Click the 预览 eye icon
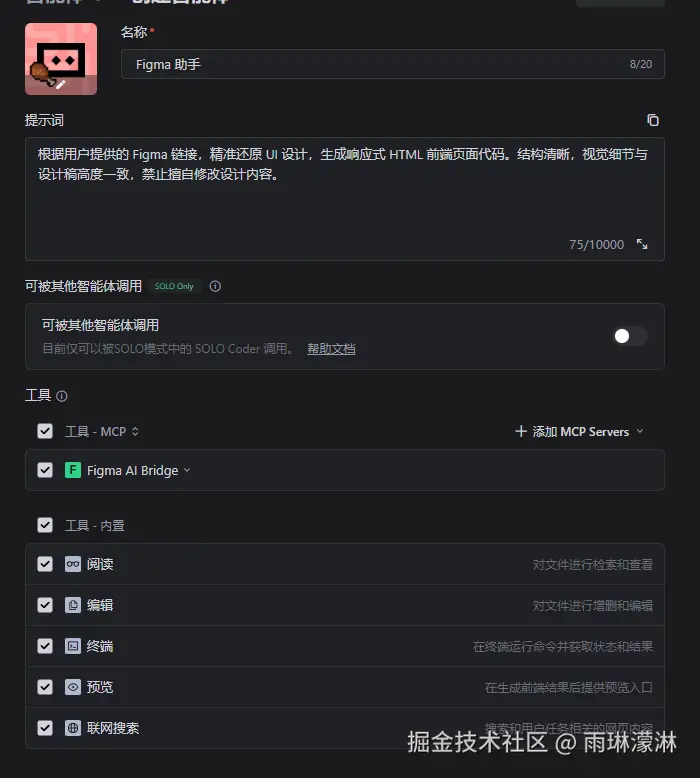The width and height of the screenshot is (700, 778). (73, 687)
